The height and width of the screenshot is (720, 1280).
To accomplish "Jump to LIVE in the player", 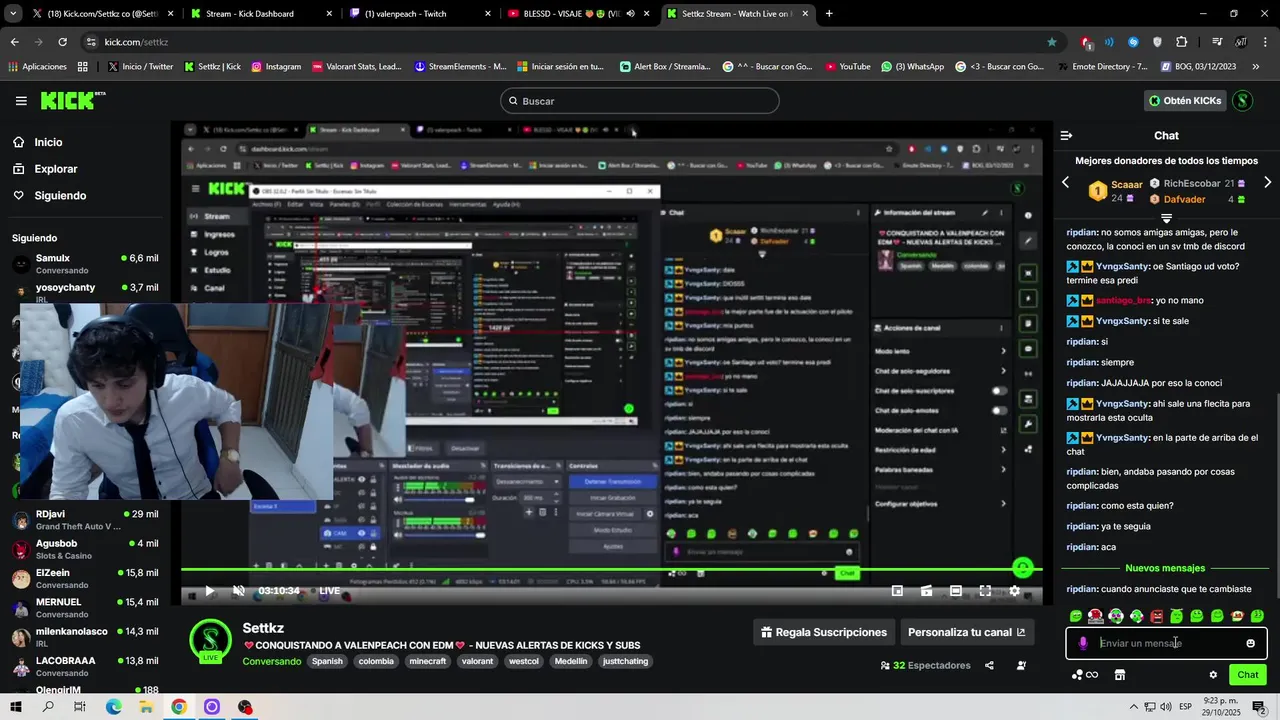I will click(x=329, y=591).
